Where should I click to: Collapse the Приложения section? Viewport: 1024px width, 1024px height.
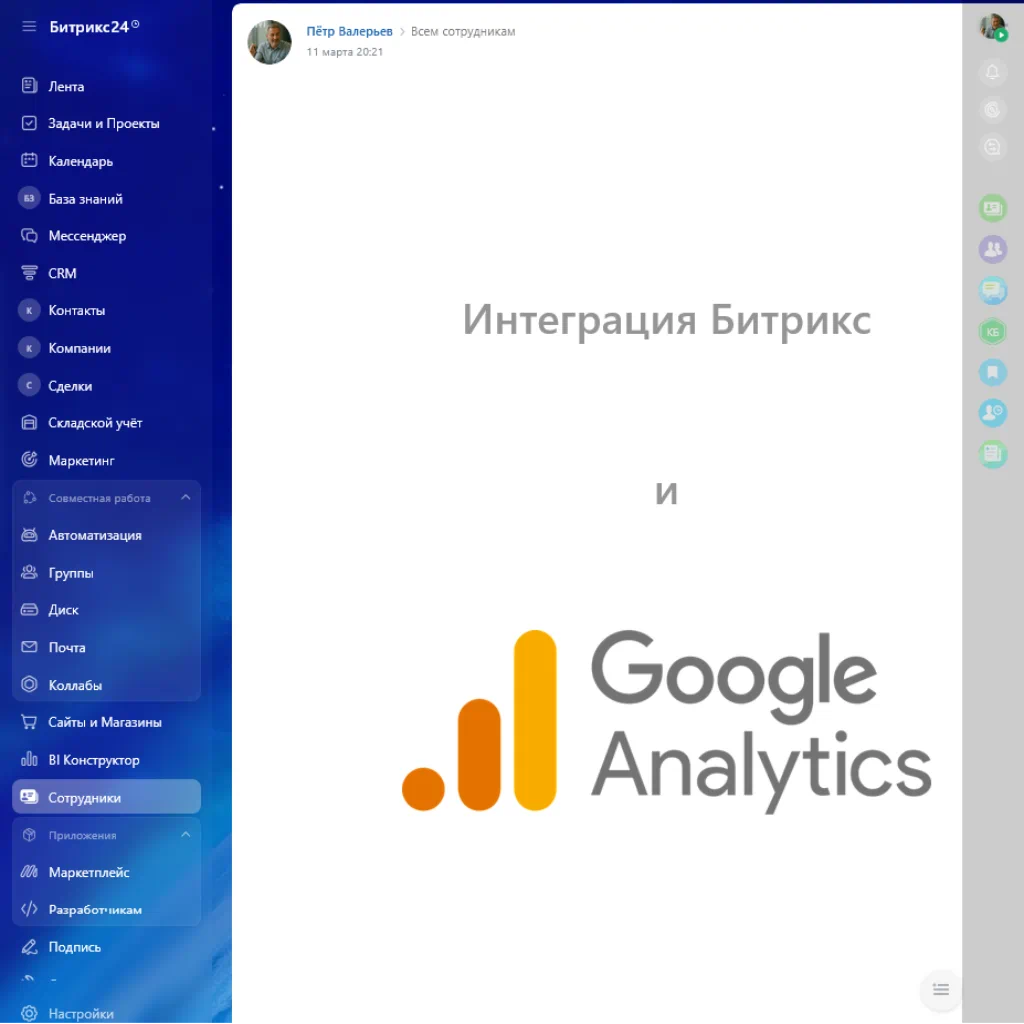click(x=185, y=834)
